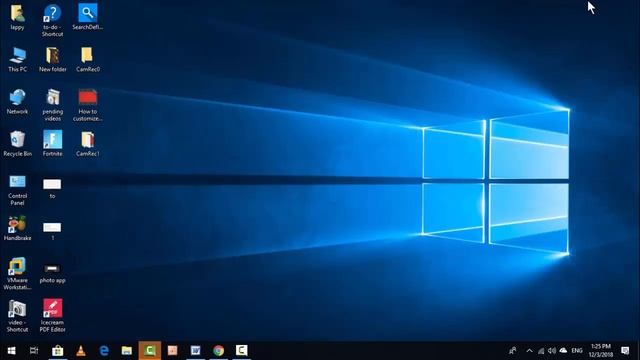Open Task View from the taskbar
The width and height of the screenshot is (640, 360).
click(34, 351)
